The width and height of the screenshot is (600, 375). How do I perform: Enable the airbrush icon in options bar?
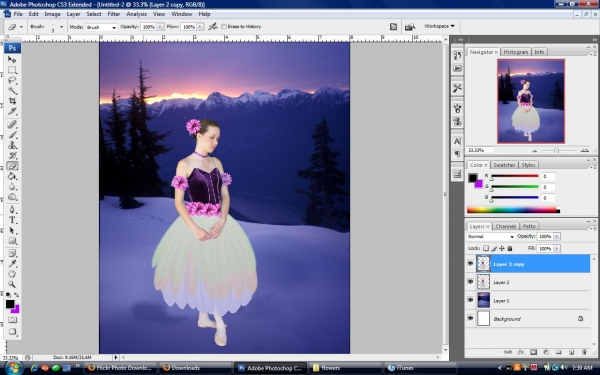point(213,26)
